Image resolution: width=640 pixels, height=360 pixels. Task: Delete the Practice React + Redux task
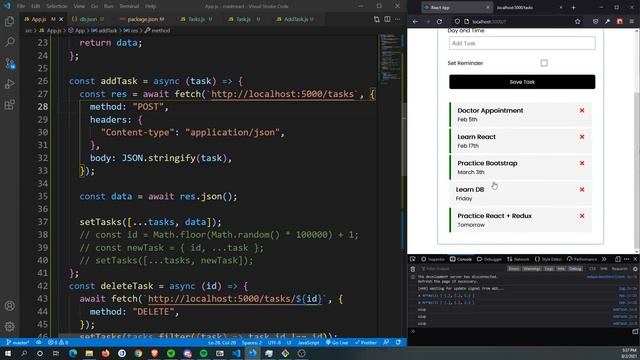pos(582,216)
